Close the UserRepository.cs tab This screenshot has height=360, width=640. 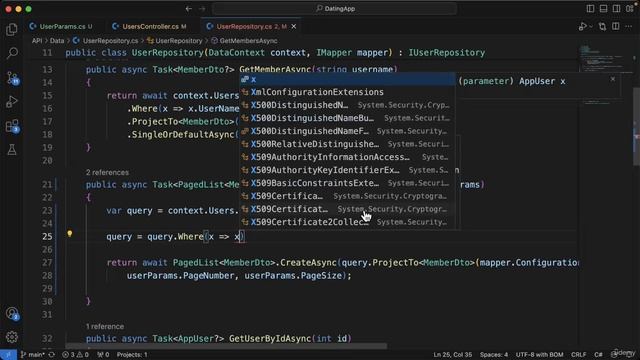294,27
